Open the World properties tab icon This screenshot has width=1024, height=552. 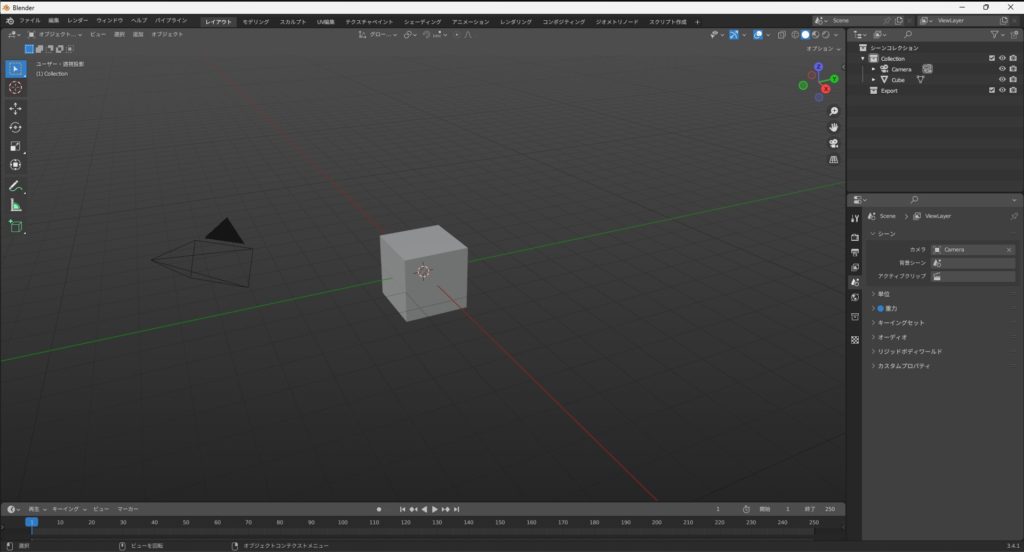[x=855, y=297]
